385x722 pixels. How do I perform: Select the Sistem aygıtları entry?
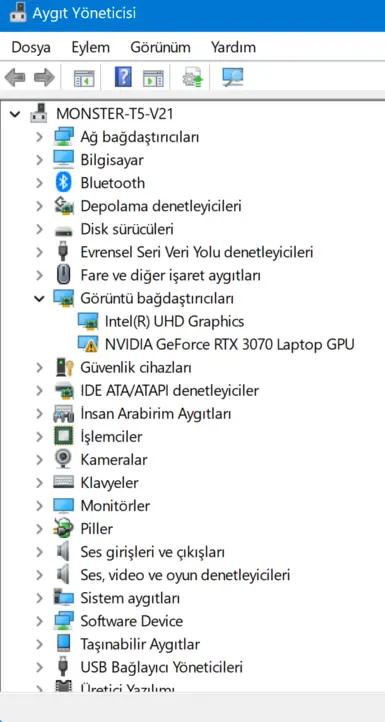click(x=130, y=598)
